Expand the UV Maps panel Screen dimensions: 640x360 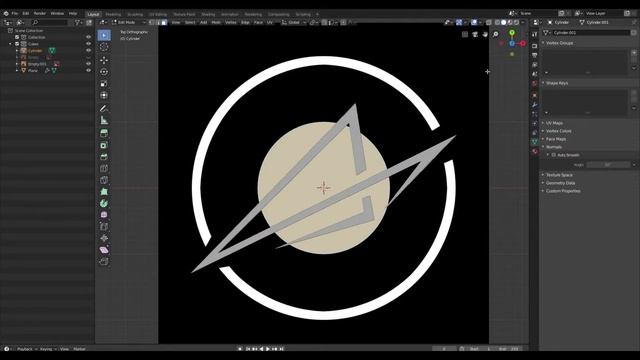point(554,123)
